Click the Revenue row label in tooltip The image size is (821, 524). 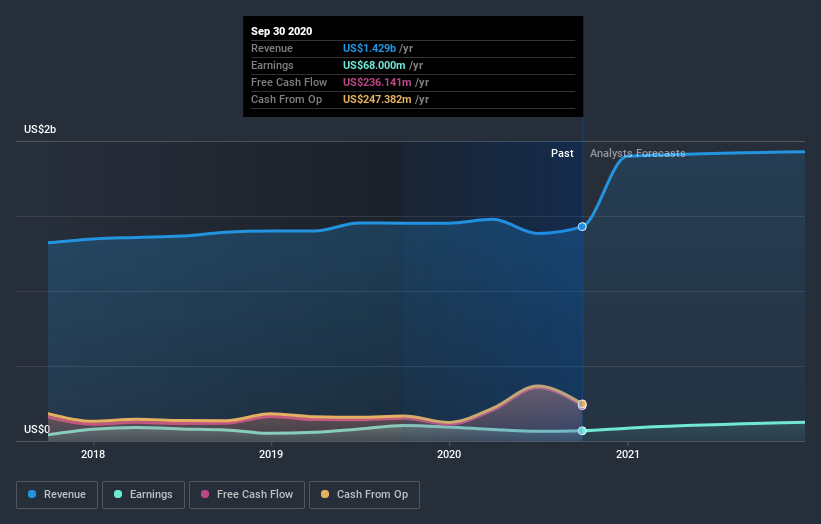272,48
